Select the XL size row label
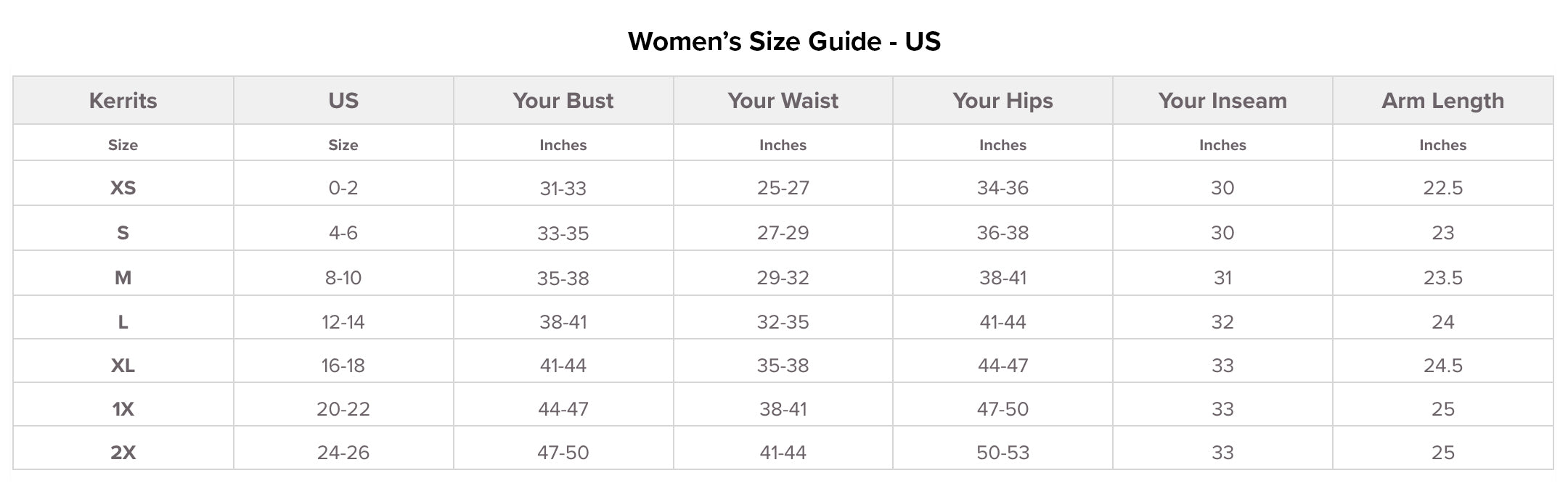This screenshot has height=486, width=1568. [123, 366]
